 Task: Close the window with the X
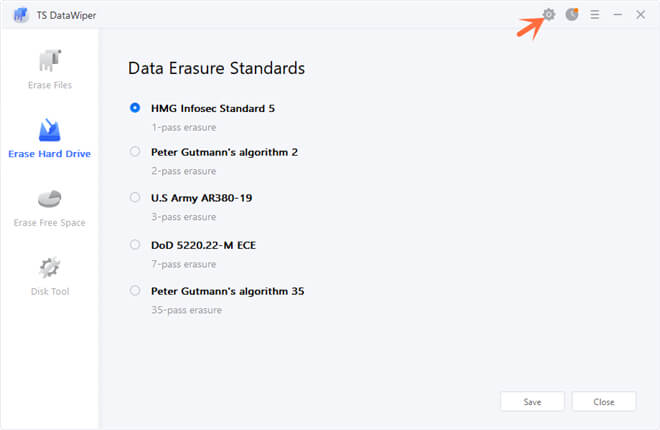[640, 15]
